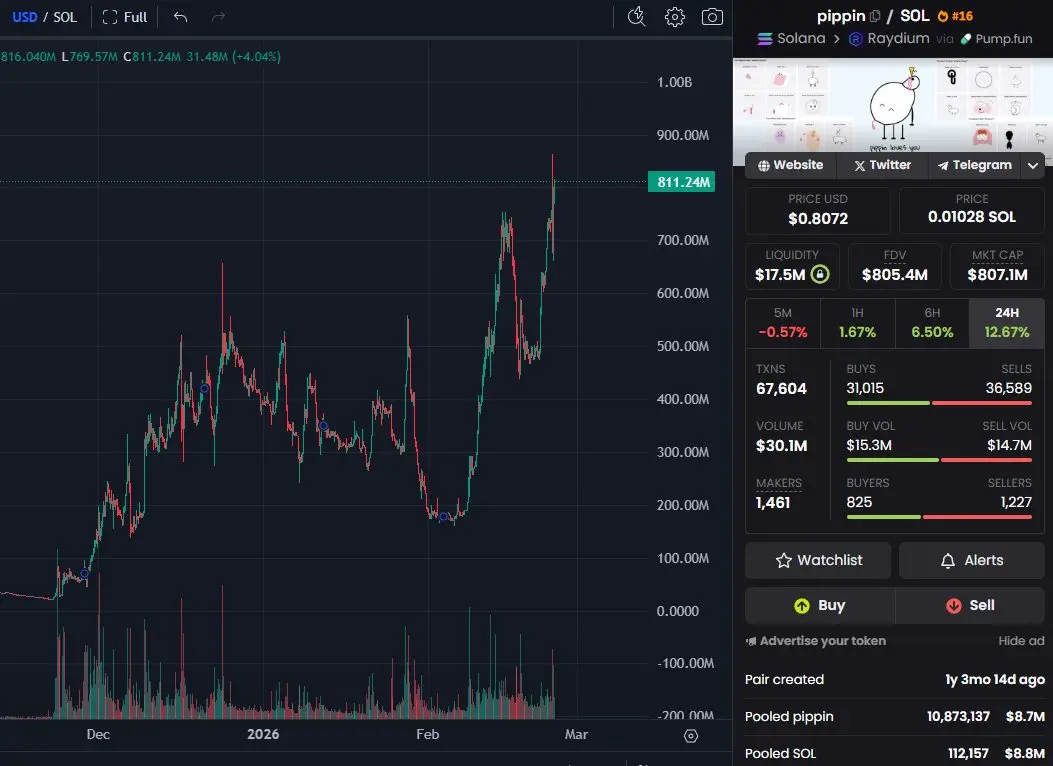Switch chart denomination to USD

25,17
